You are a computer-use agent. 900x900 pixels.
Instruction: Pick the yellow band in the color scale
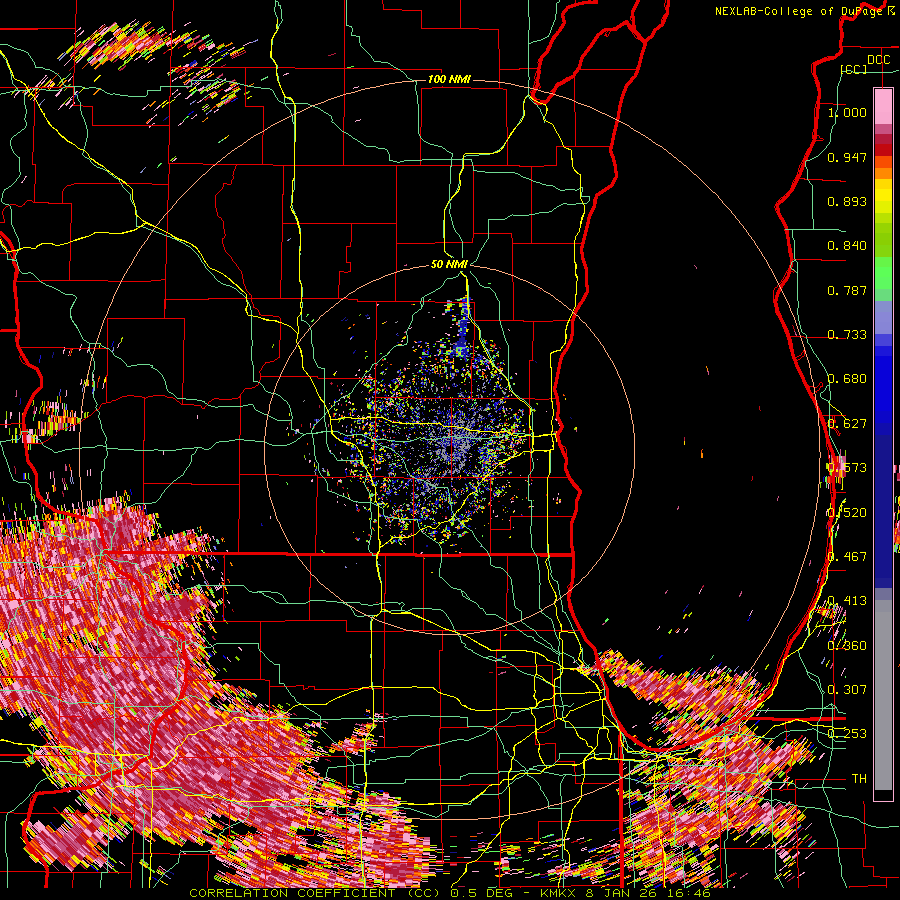pyautogui.click(x=883, y=197)
